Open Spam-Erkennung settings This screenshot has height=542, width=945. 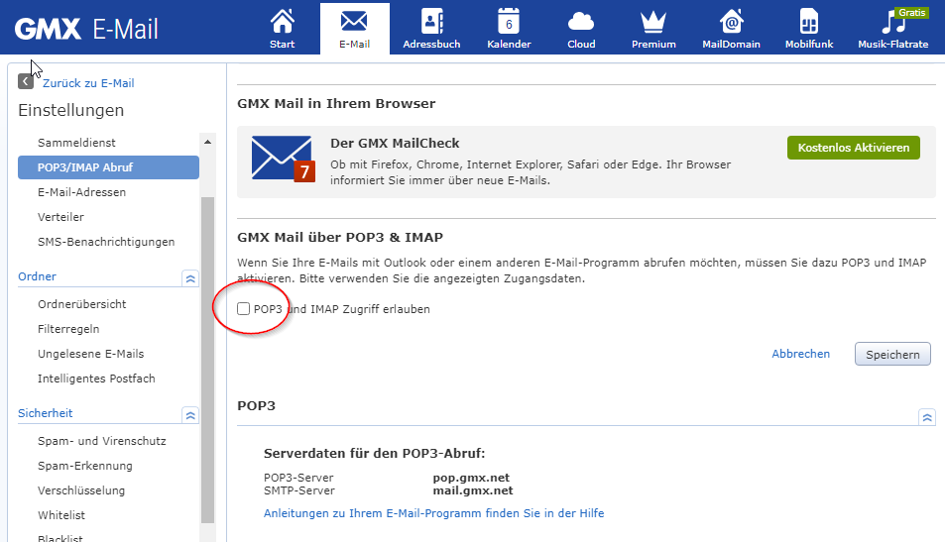pos(85,466)
